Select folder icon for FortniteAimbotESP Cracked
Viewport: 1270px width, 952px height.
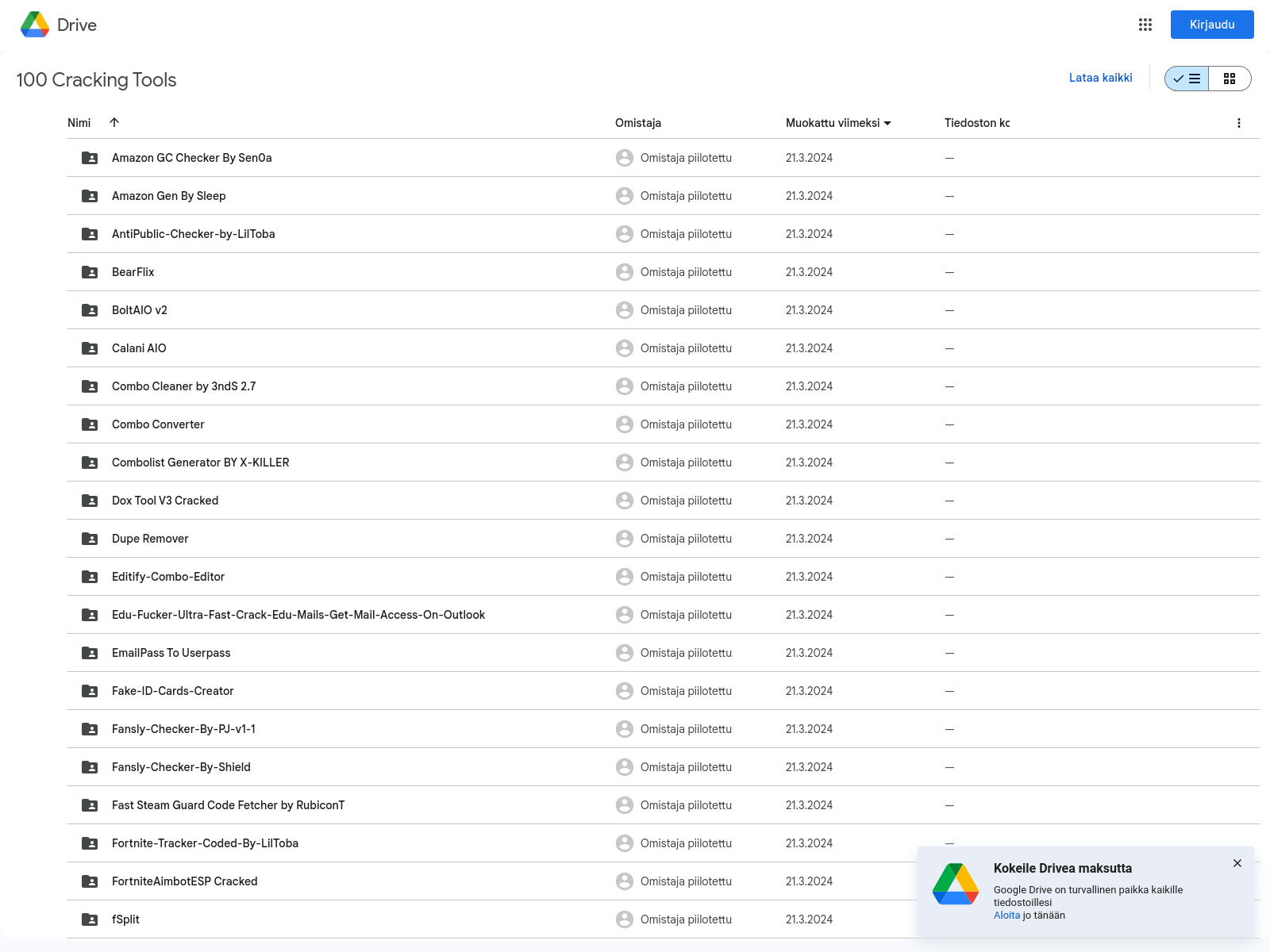click(90, 881)
